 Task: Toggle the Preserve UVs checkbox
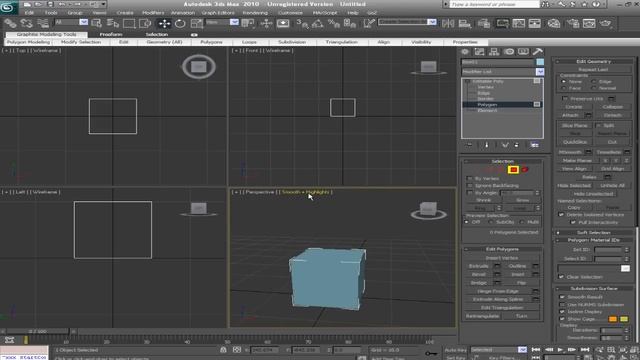point(565,98)
